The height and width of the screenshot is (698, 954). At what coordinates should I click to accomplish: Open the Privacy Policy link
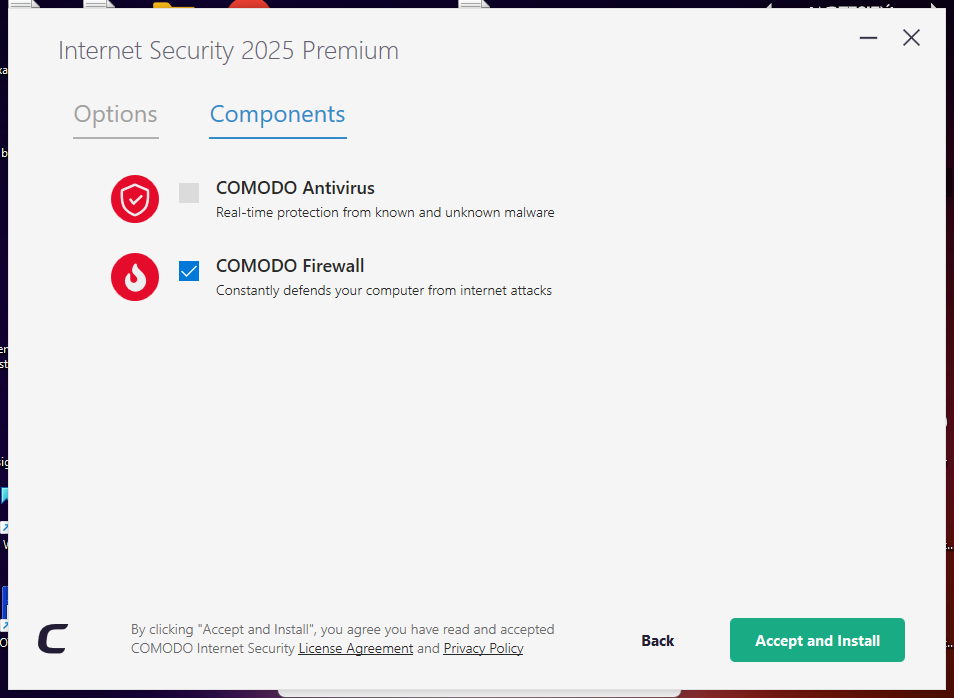pyautogui.click(x=483, y=649)
